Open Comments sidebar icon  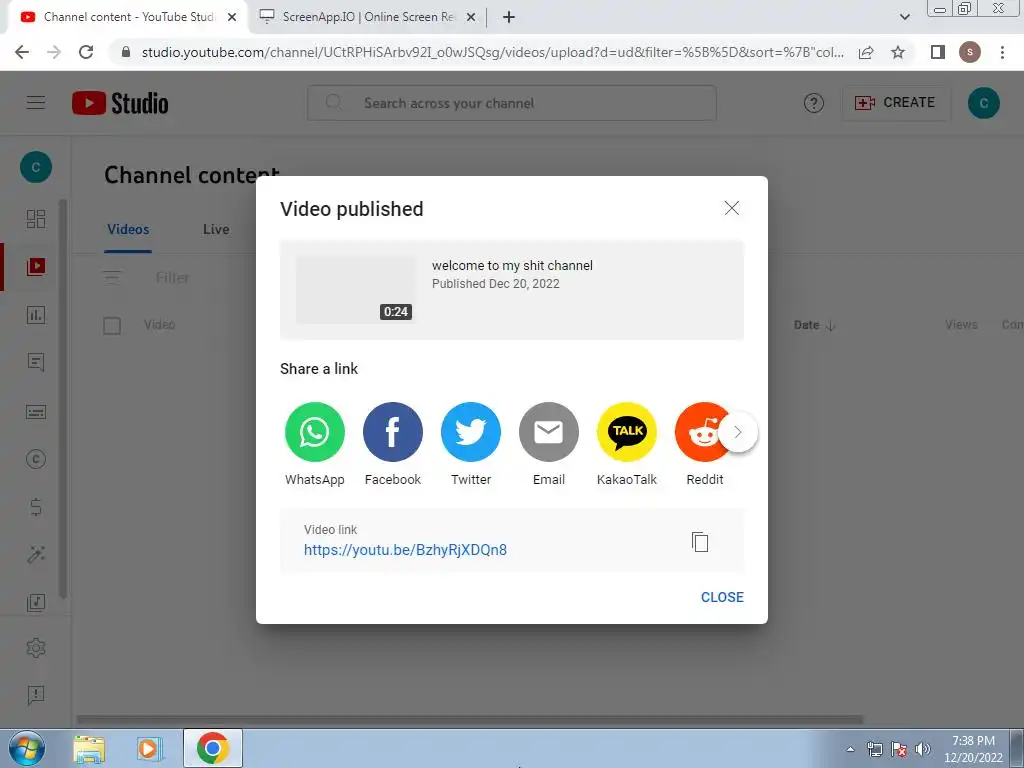pos(36,362)
